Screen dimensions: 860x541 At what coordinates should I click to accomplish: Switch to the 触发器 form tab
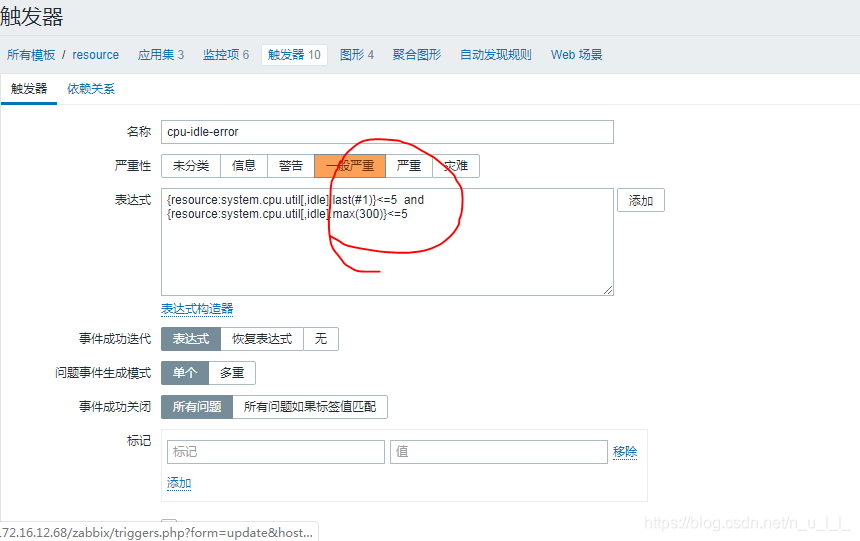(x=29, y=89)
